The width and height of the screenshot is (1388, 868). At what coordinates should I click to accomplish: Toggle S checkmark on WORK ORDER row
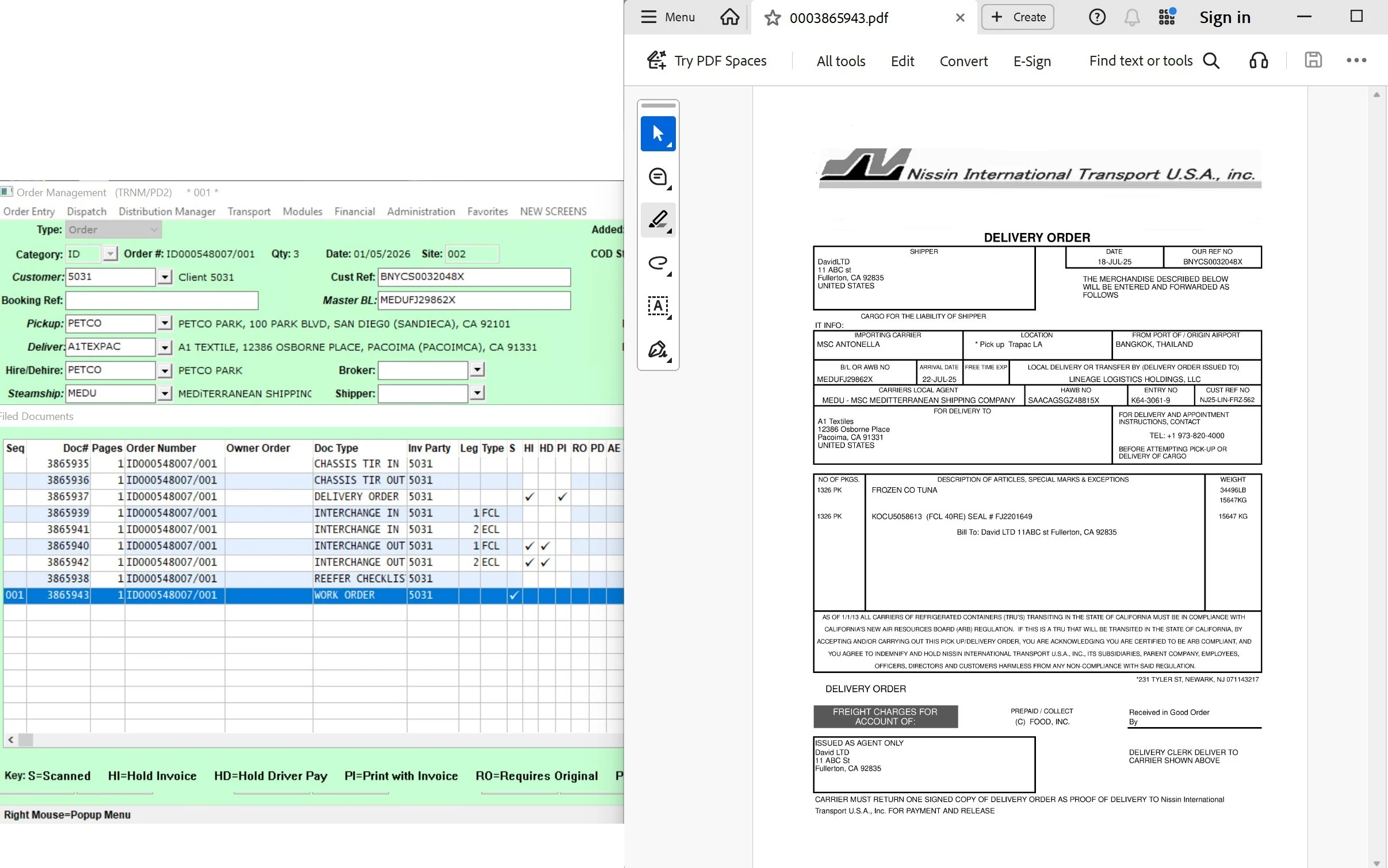(x=514, y=595)
